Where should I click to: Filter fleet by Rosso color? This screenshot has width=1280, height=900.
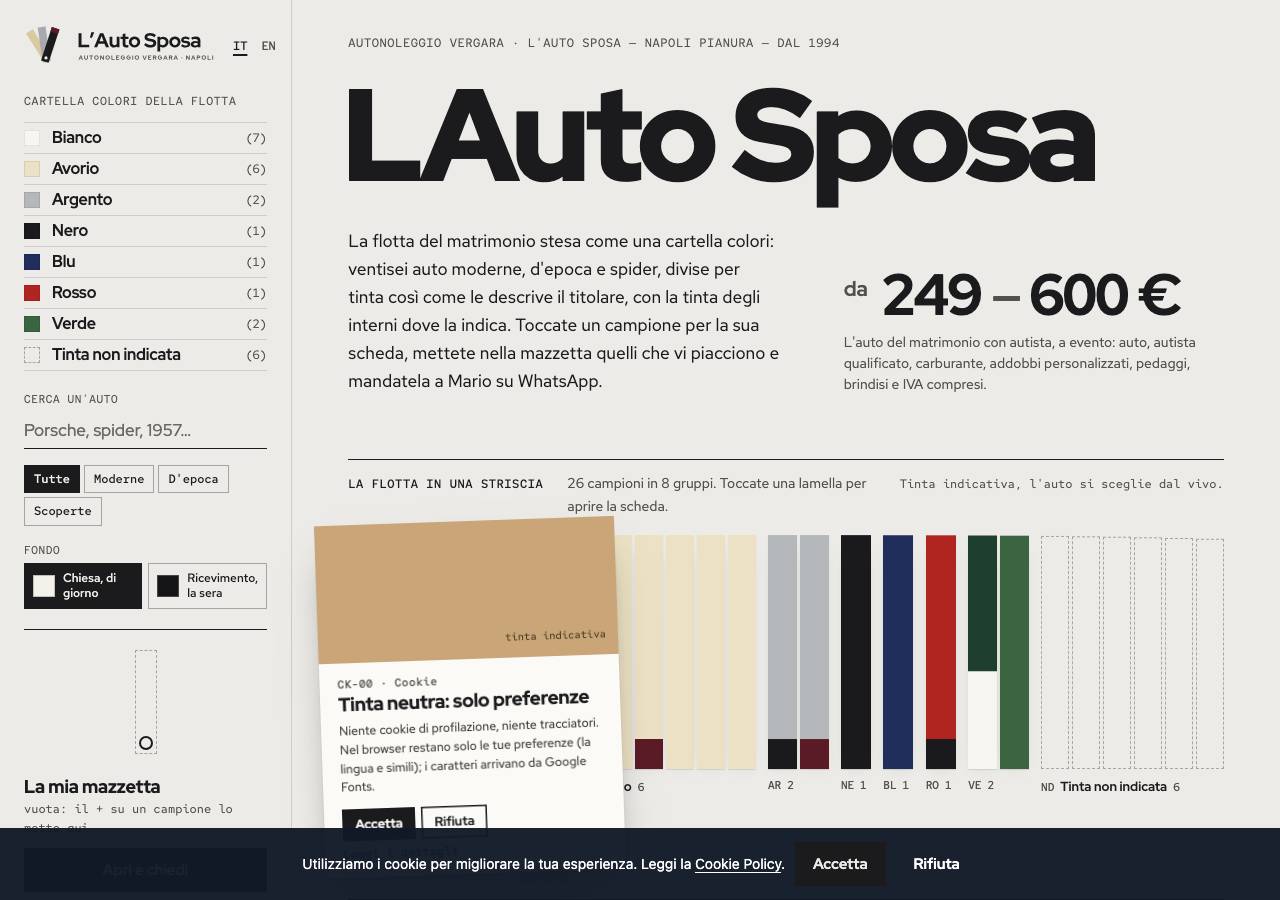click(x=145, y=293)
